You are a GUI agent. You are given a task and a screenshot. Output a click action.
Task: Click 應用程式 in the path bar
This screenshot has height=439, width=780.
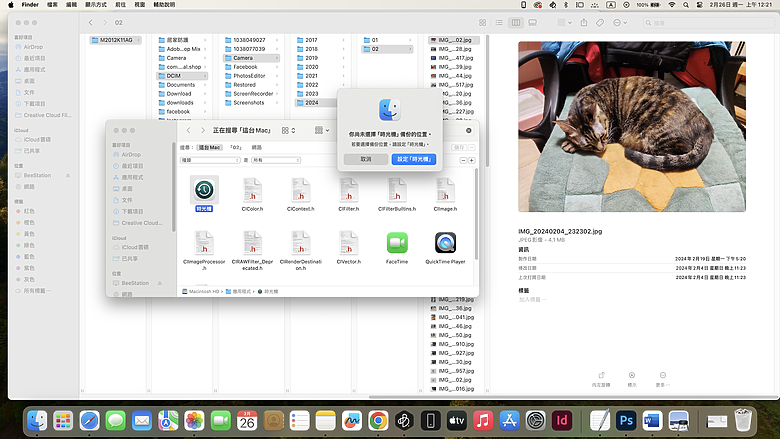pos(241,291)
